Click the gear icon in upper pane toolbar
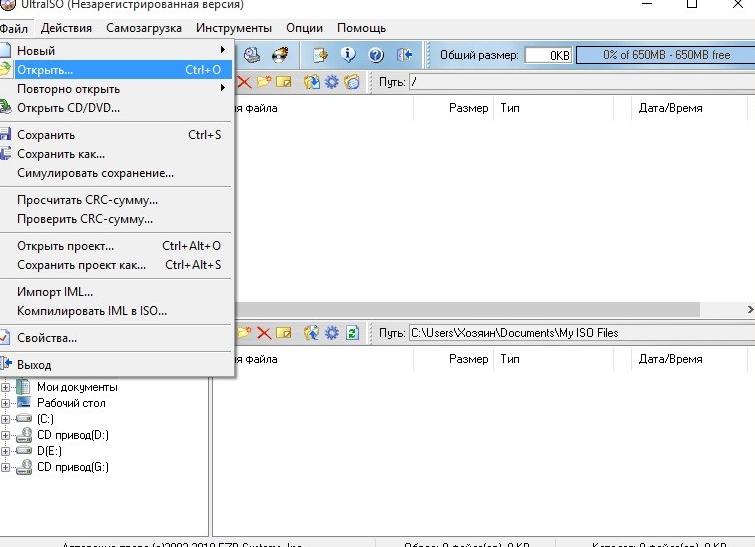 [x=332, y=82]
